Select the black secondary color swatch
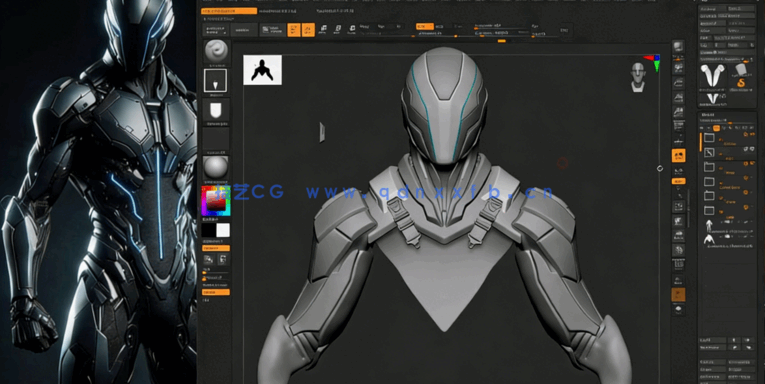Viewport: 765px width, 384px height. [x=209, y=230]
